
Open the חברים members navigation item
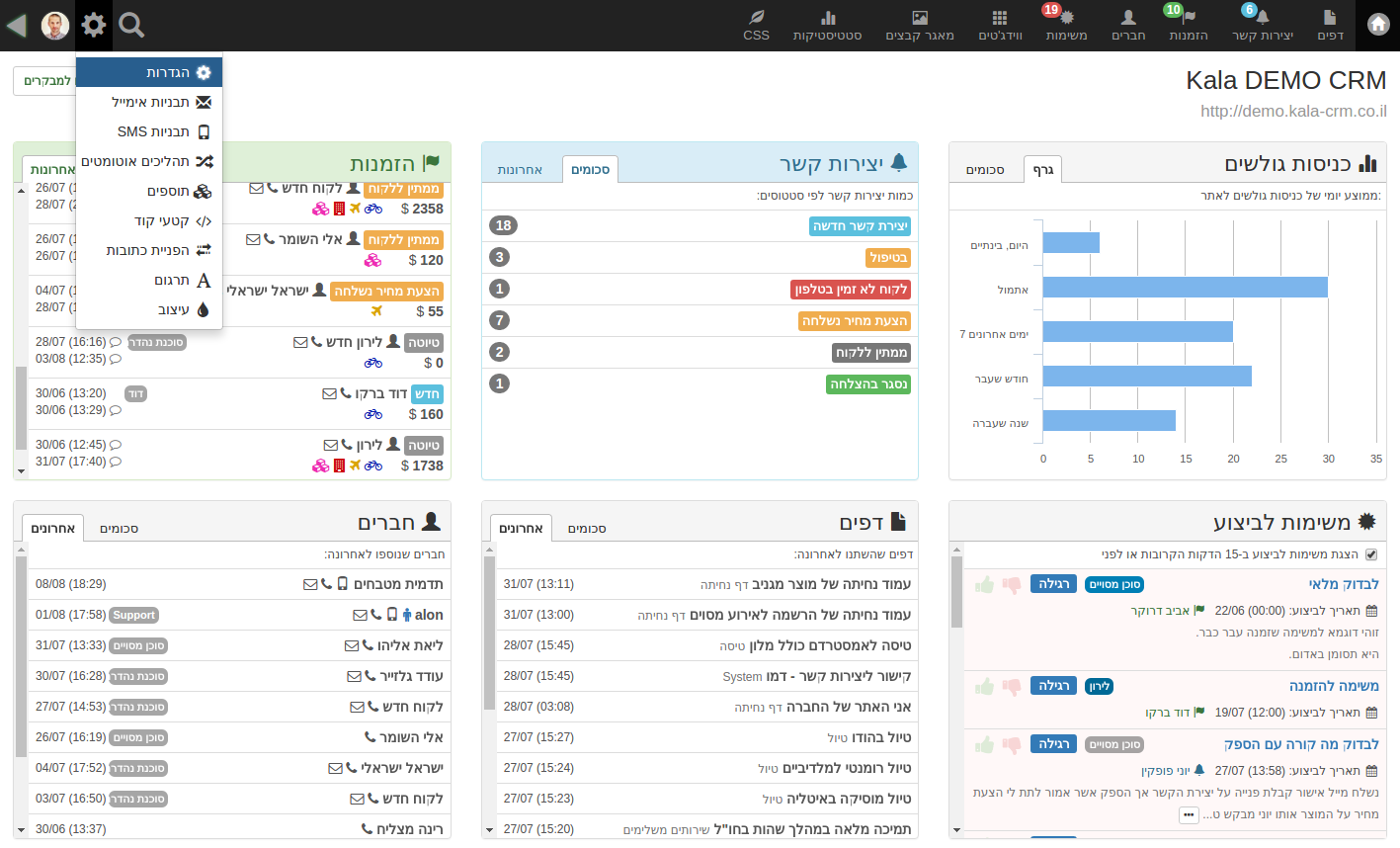[1128, 26]
